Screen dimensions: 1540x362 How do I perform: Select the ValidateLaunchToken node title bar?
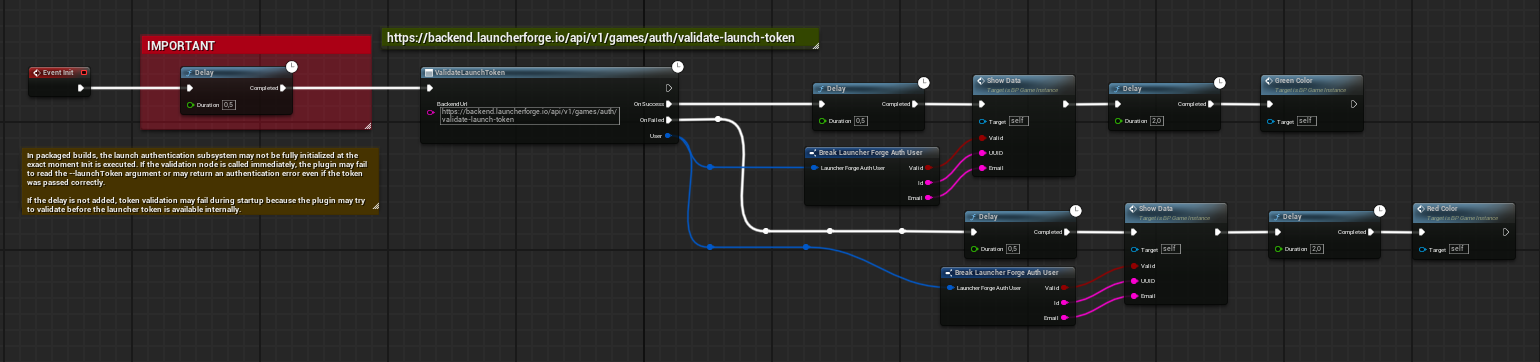click(x=550, y=73)
